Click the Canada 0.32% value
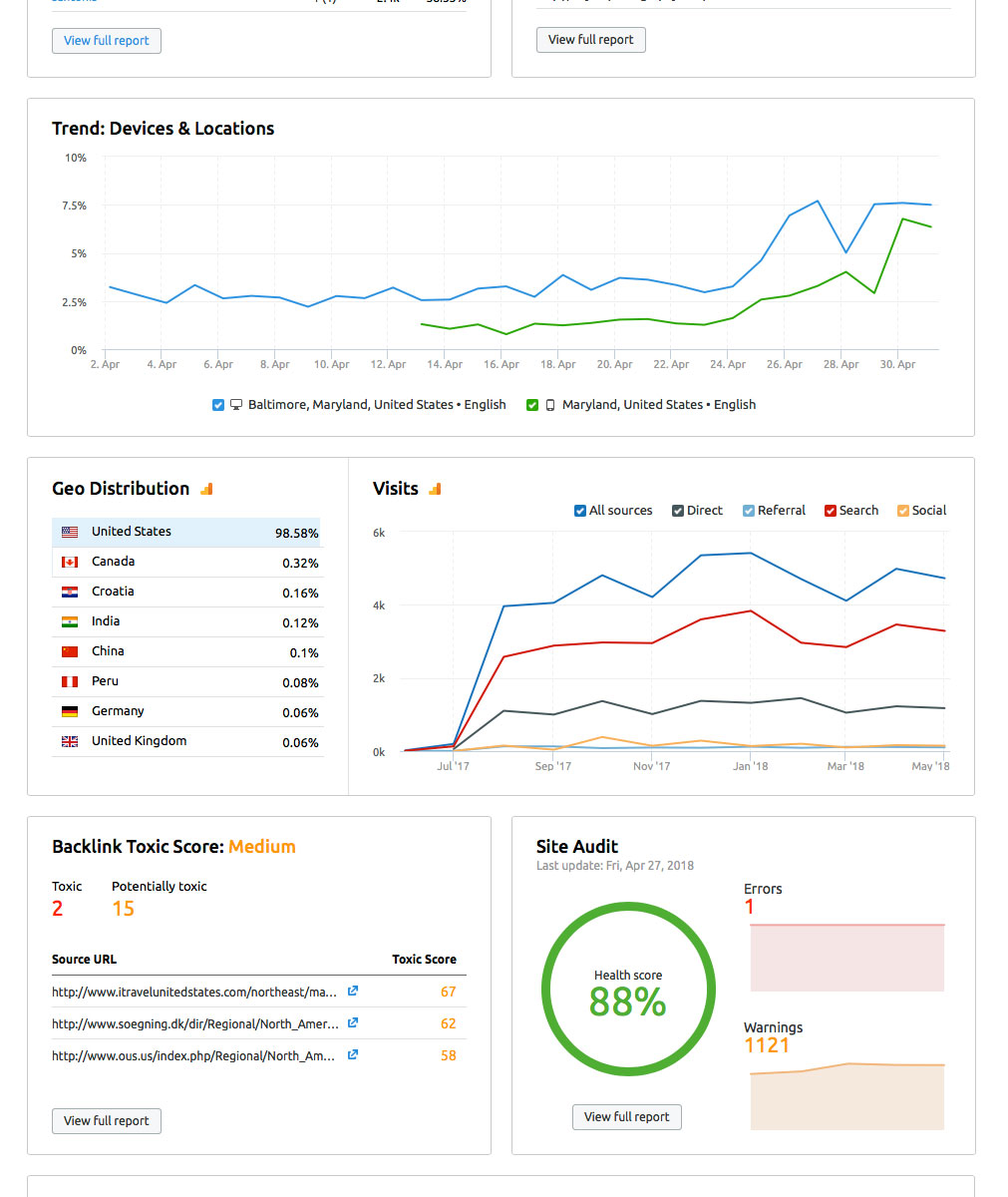 (300, 564)
